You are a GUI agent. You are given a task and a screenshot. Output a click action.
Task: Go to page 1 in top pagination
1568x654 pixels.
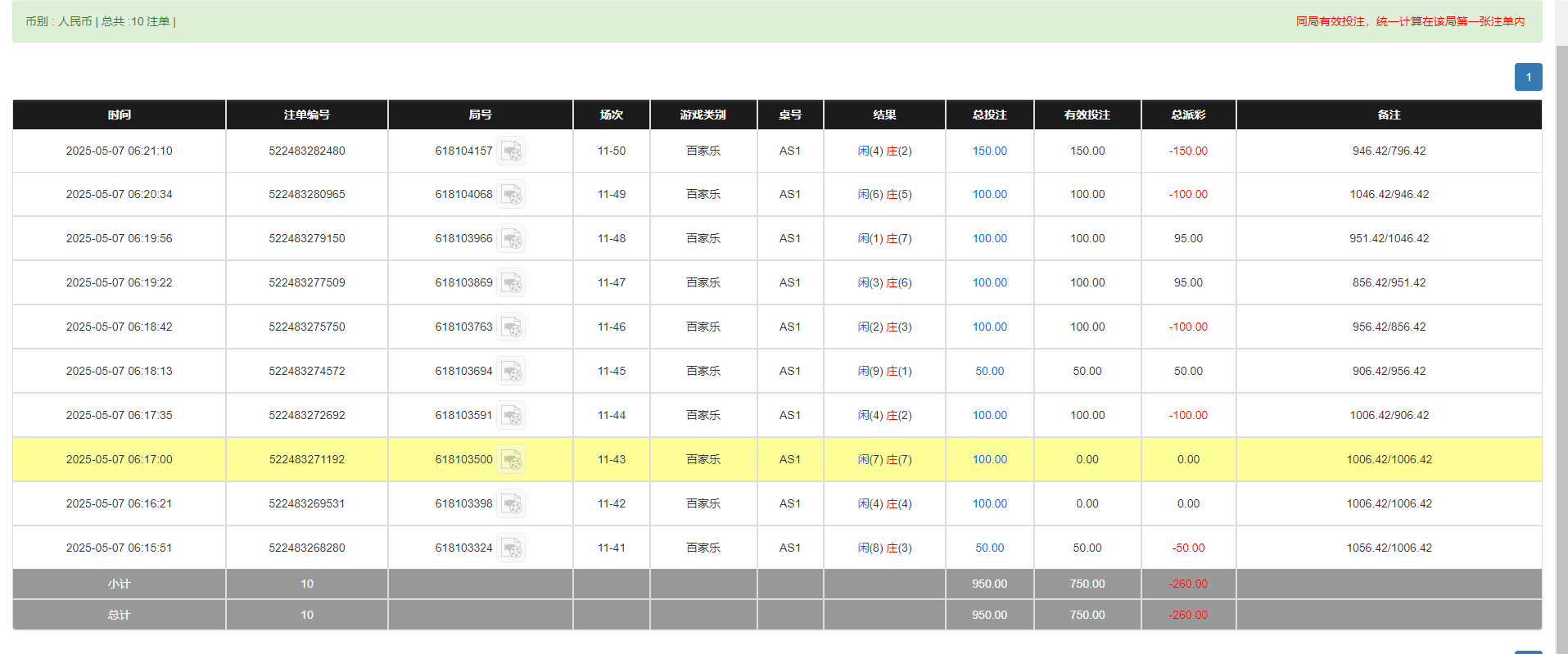click(1528, 77)
